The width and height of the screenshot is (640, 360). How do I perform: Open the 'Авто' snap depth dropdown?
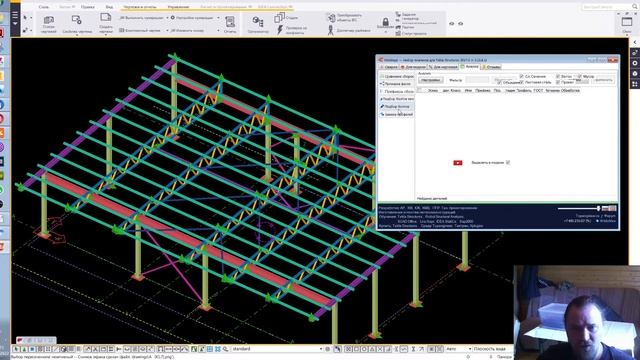pyautogui.click(x=458, y=349)
